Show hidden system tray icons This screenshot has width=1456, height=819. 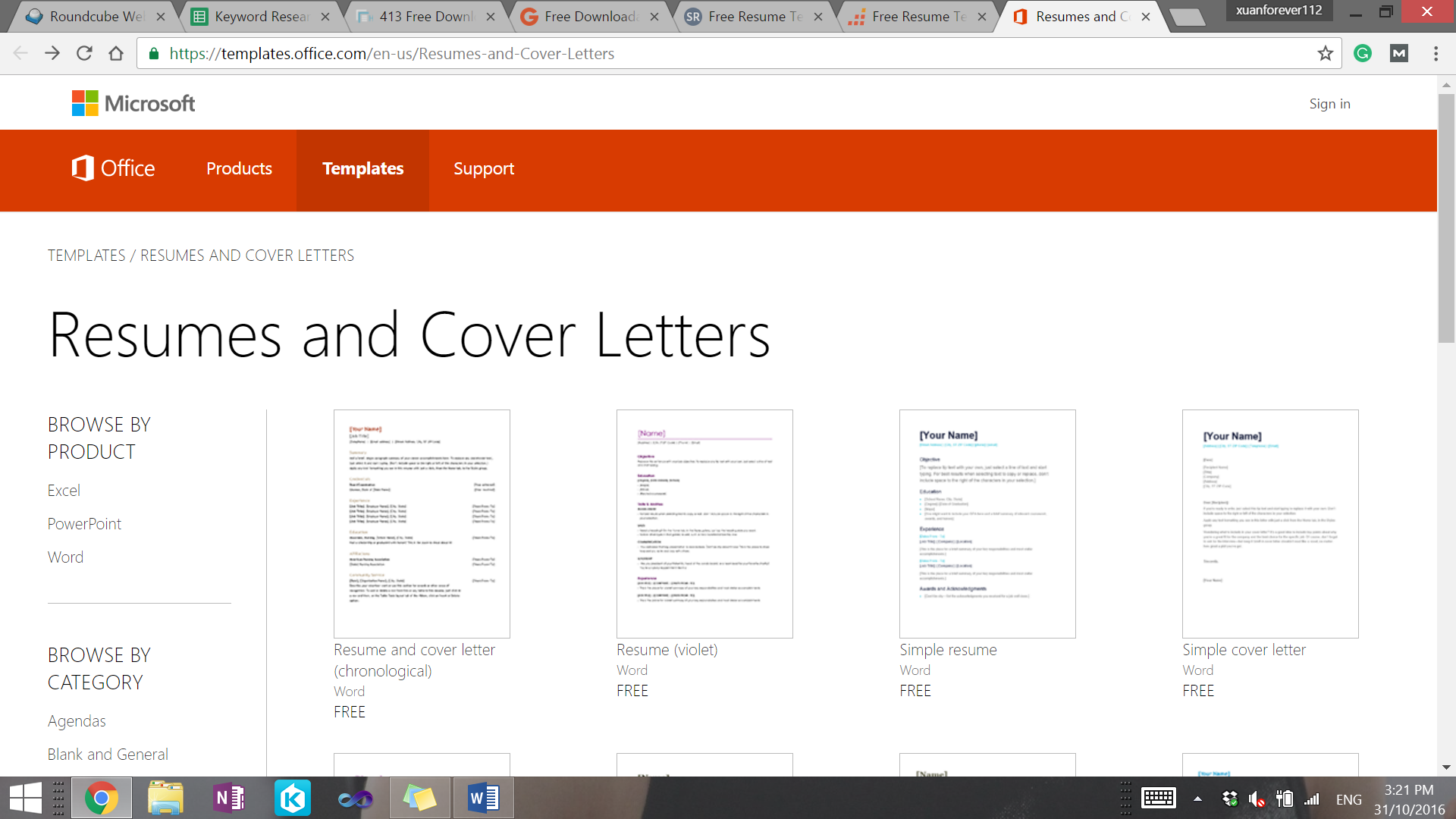(x=1197, y=799)
